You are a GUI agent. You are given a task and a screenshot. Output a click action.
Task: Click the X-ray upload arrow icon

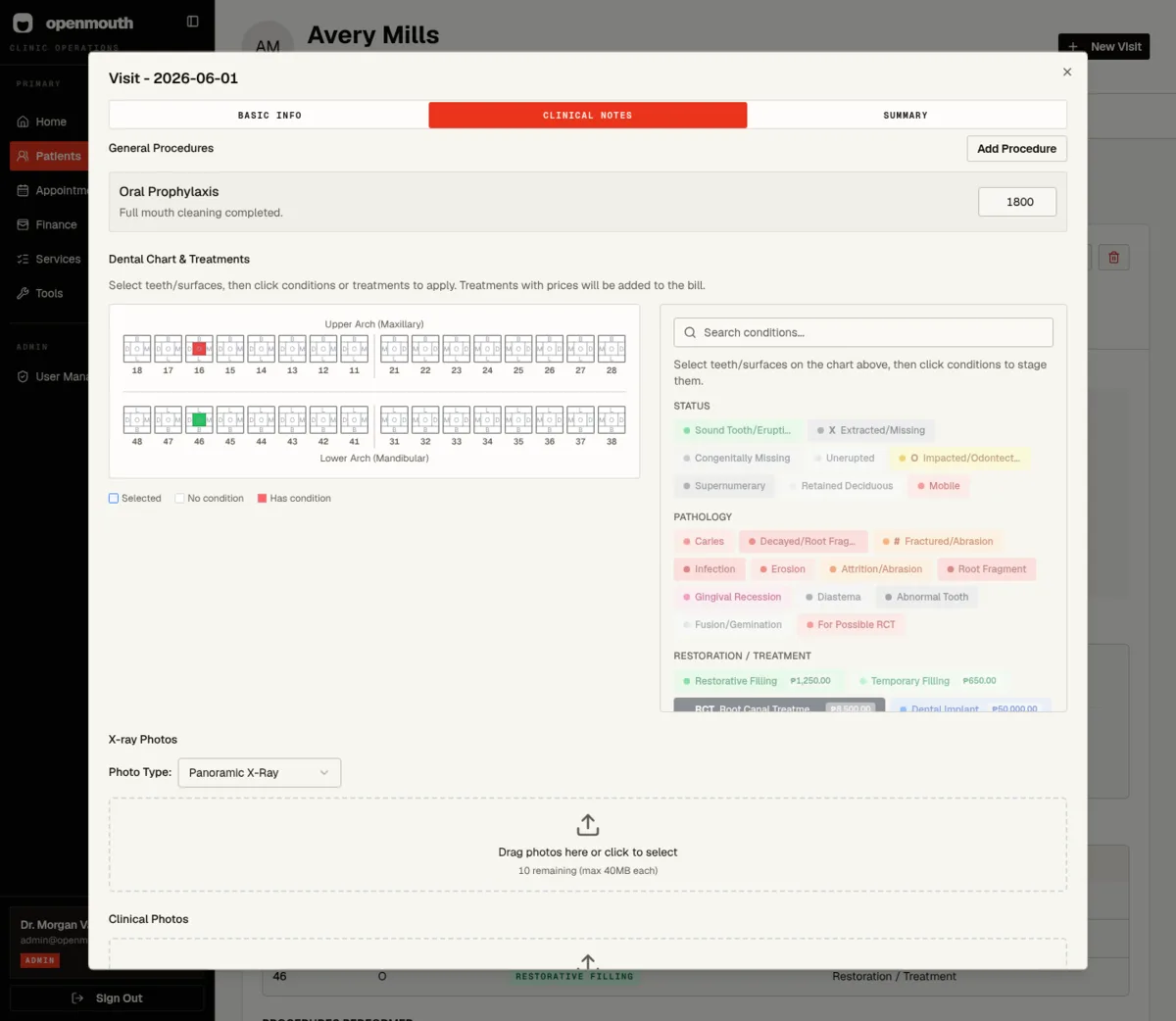pyautogui.click(x=588, y=825)
